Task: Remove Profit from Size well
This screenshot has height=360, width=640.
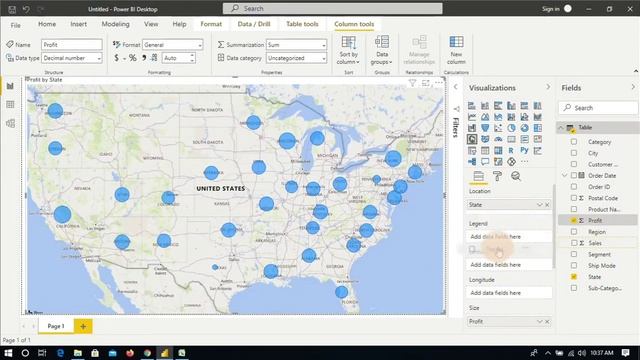Action: [x=547, y=322]
